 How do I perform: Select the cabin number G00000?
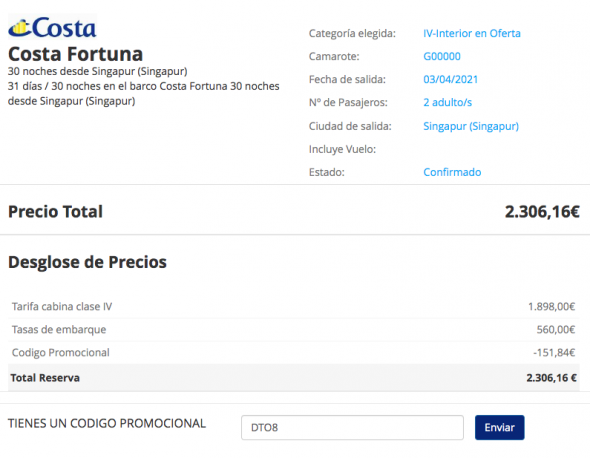click(x=442, y=56)
